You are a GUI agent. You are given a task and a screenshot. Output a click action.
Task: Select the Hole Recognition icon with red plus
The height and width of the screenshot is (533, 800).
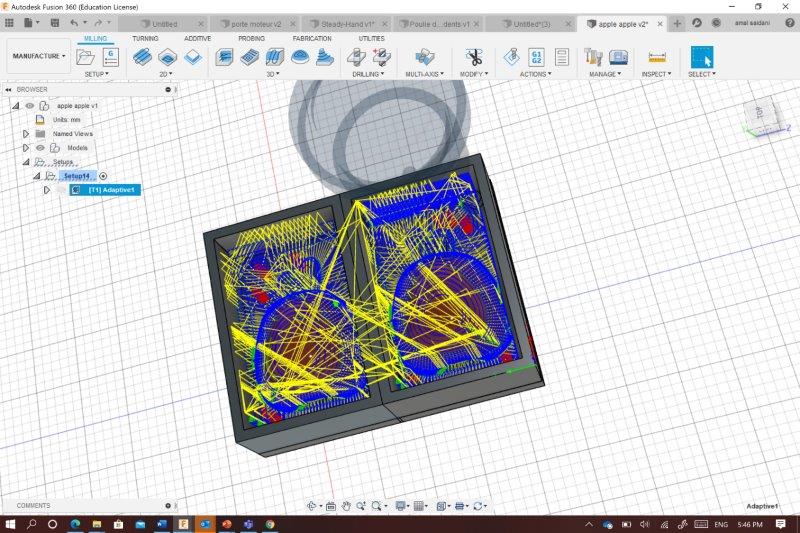tap(382, 57)
